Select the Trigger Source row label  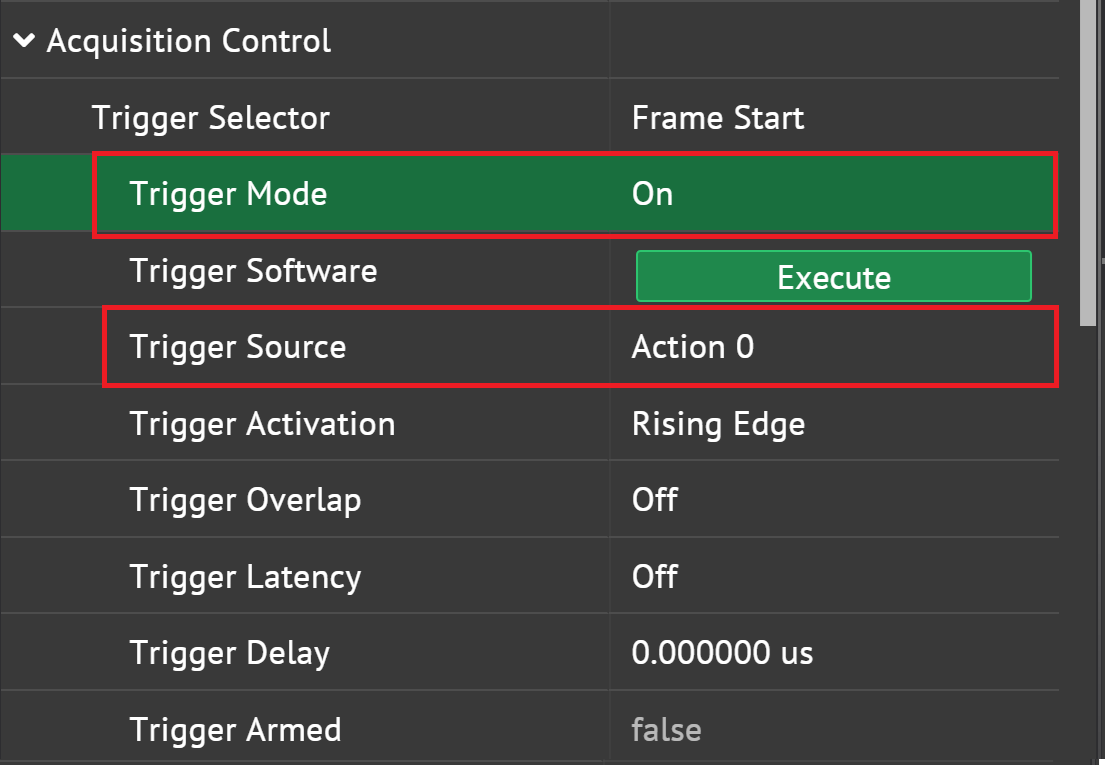click(x=237, y=347)
